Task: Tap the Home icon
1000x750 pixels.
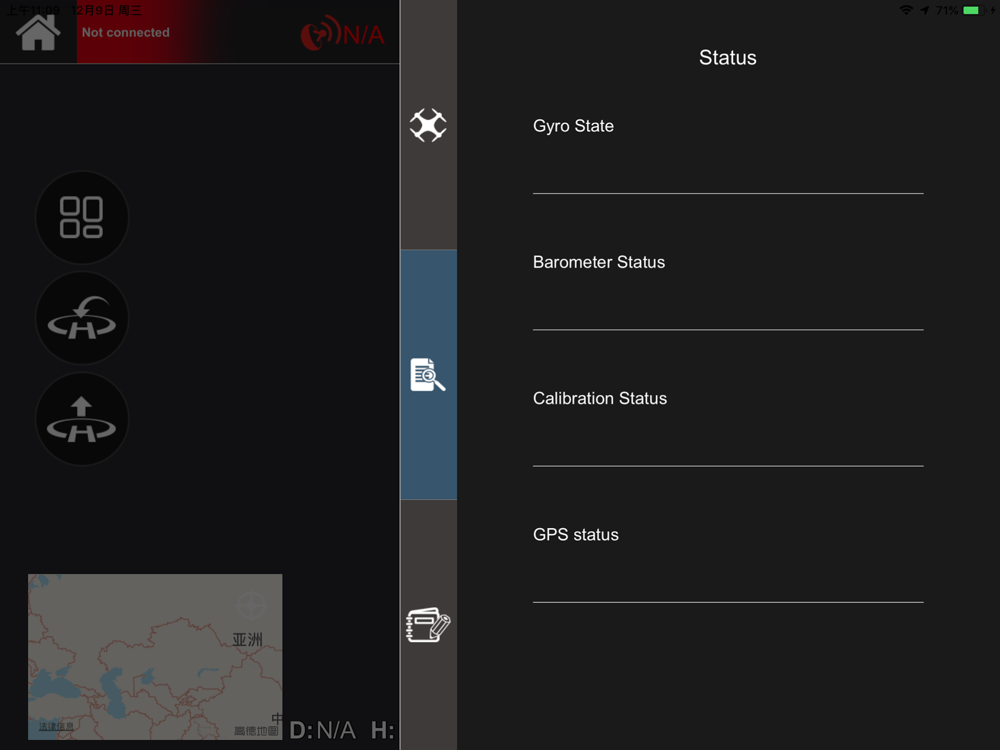Action: [x=38, y=32]
